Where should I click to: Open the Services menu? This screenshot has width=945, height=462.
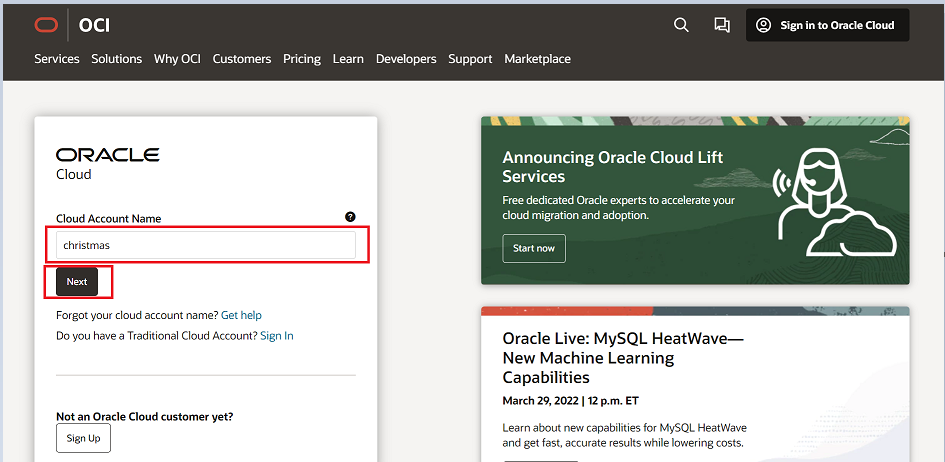coord(57,59)
